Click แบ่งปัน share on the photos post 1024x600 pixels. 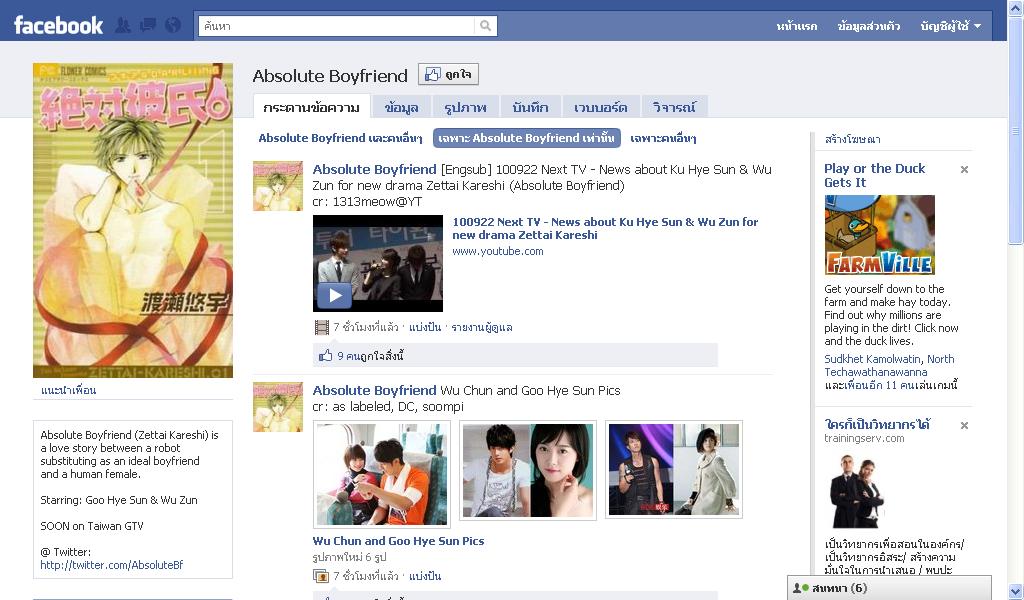[x=425, y=576]
